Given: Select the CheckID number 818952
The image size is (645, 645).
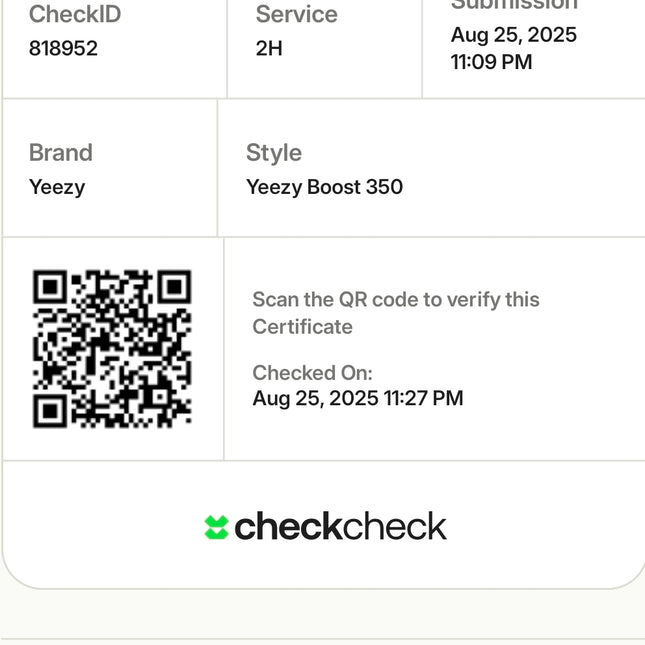Looking at the screenshot, I should coord(63,48).
